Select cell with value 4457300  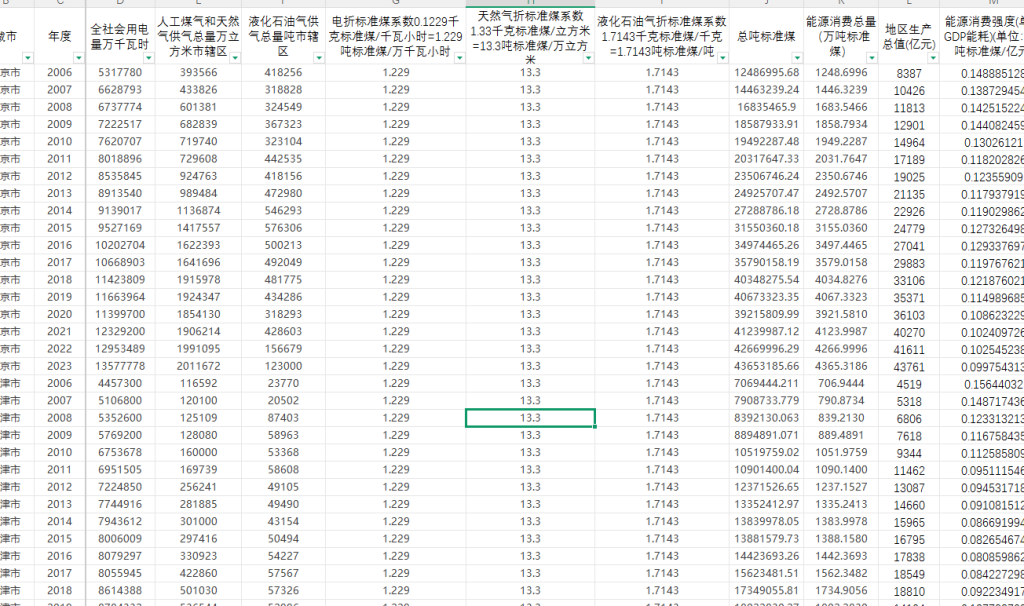(x=120, y=383)
